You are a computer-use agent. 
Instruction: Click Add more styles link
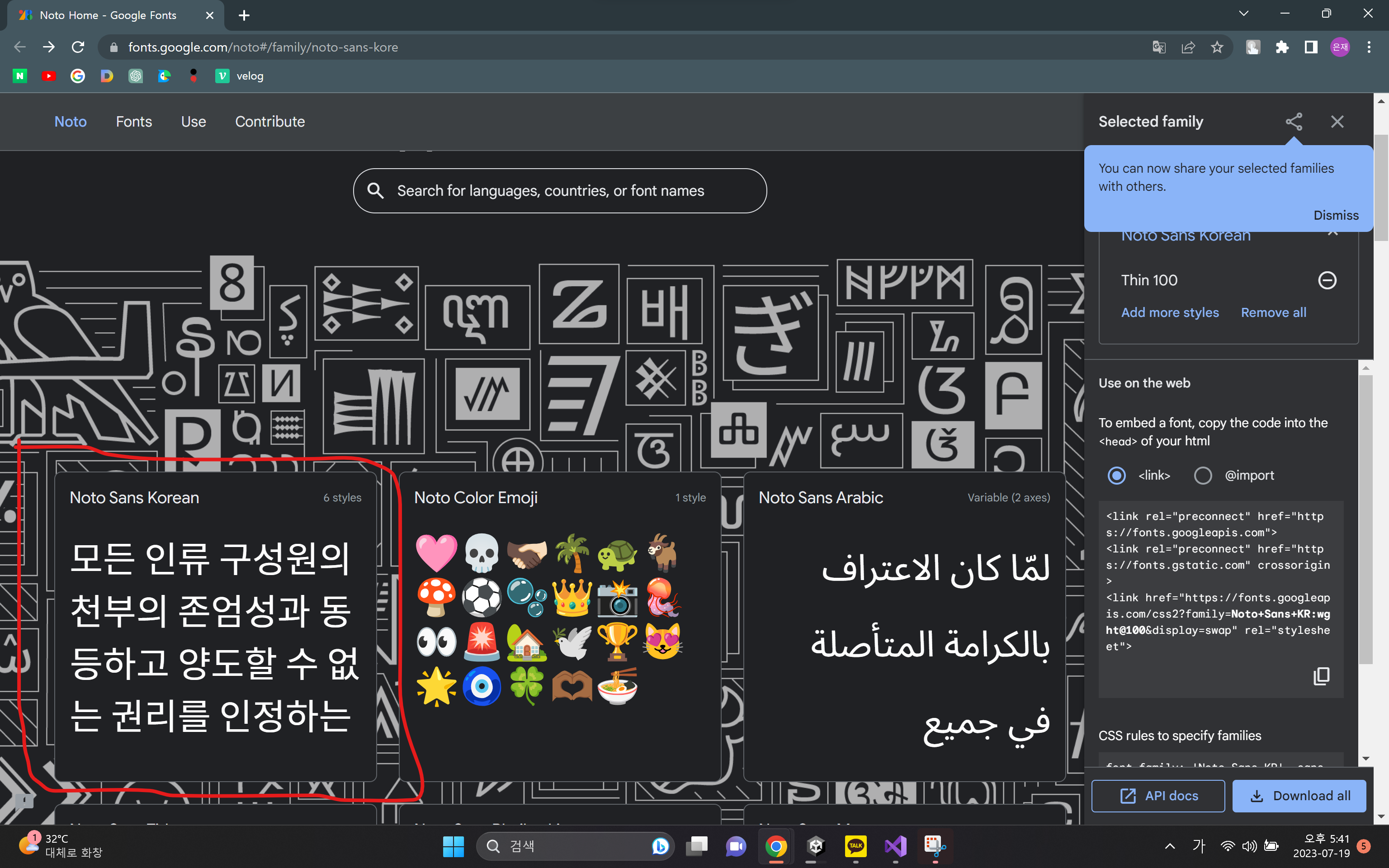tap(1170, 312)
